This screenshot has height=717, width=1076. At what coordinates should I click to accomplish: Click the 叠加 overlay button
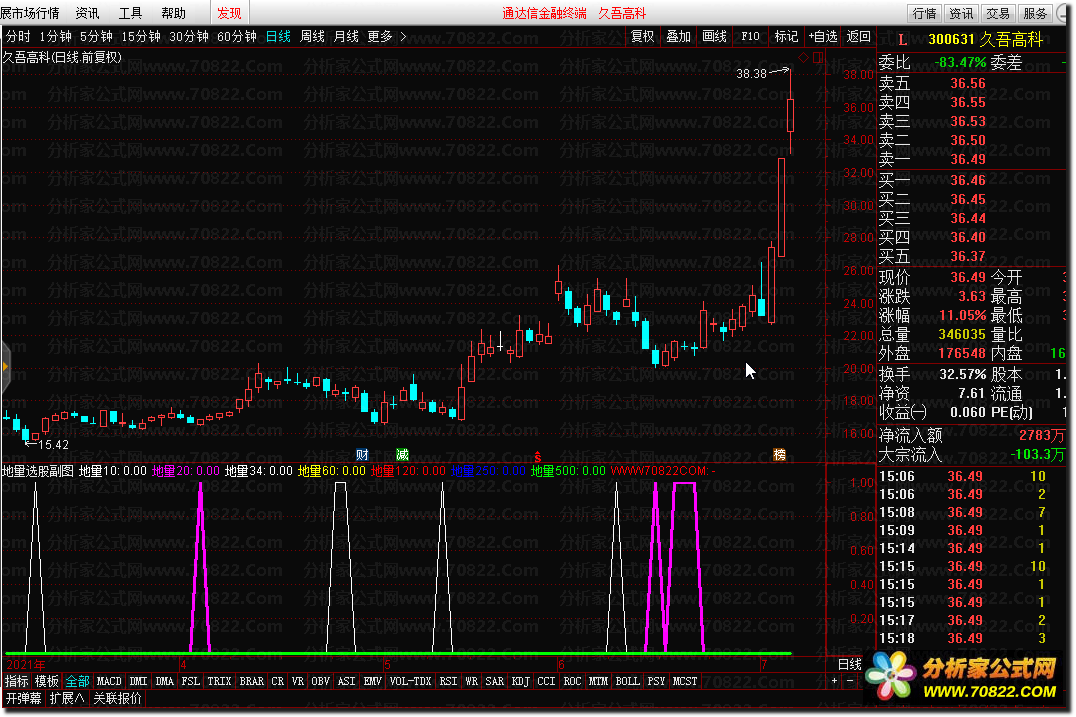point(679,36)
